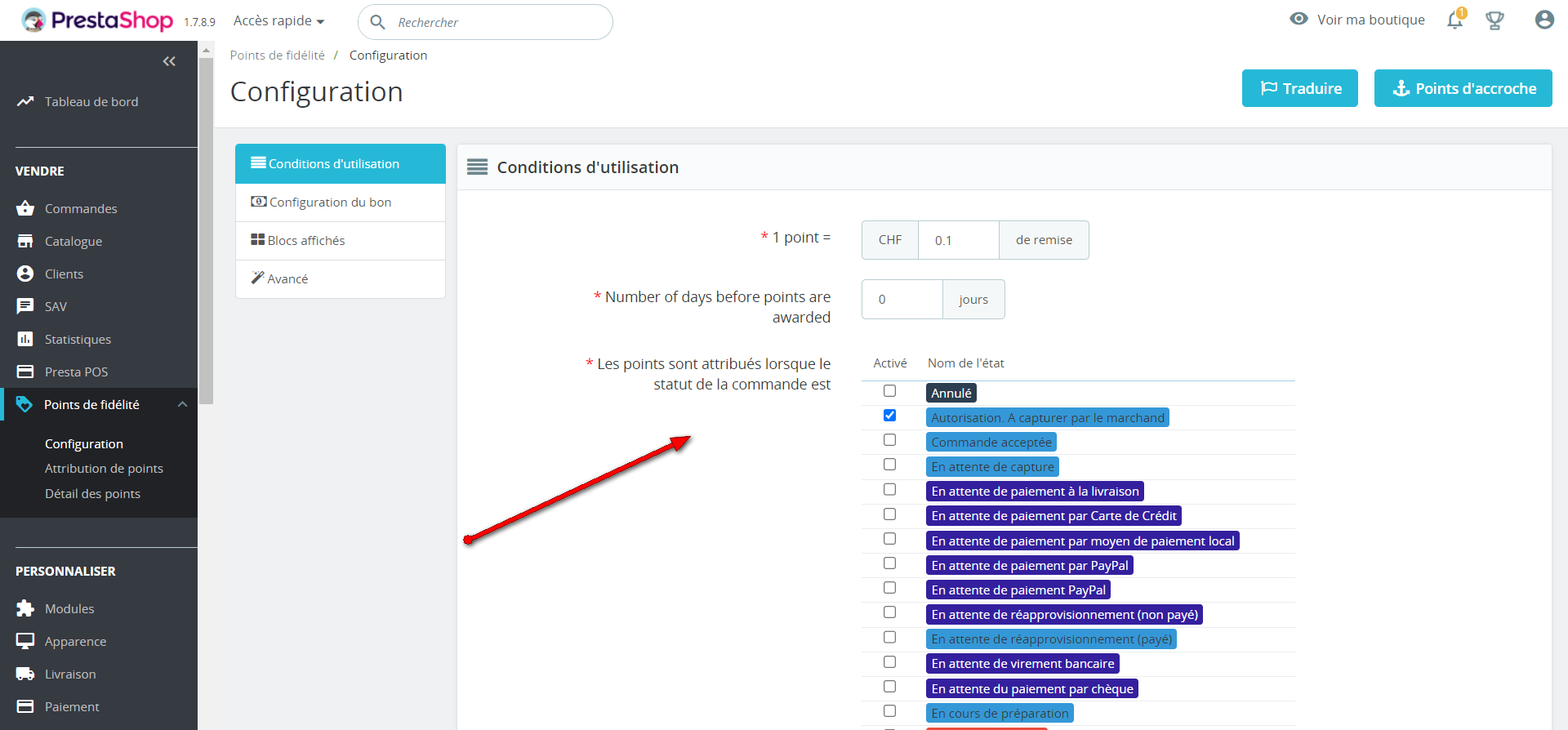Collapse the Points de fidélité submenu
This screenshot has height=730, width=1568.
(183, 404)
